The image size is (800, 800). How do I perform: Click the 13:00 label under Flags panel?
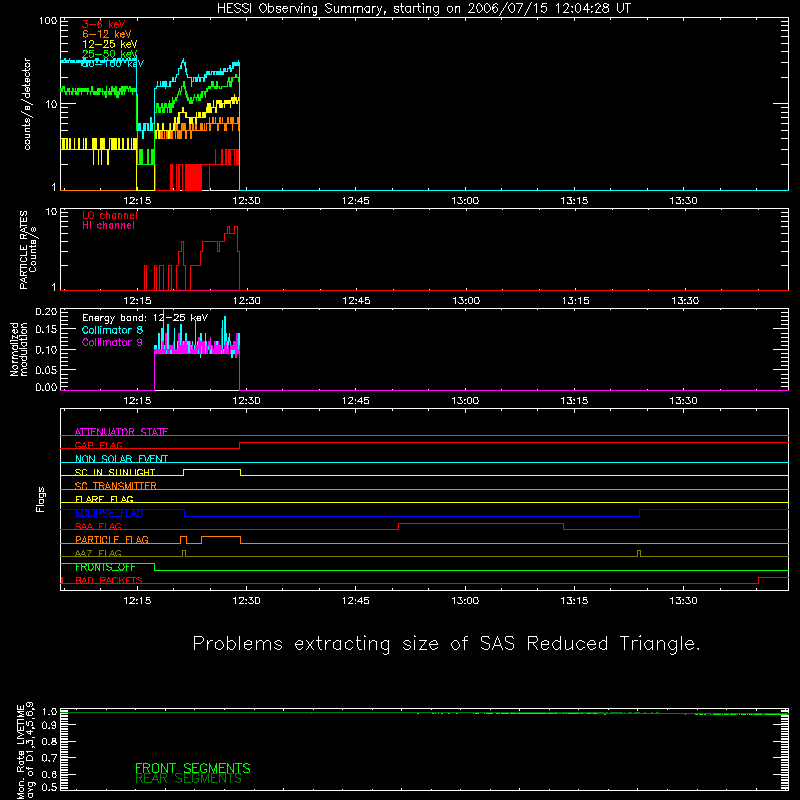465,601
